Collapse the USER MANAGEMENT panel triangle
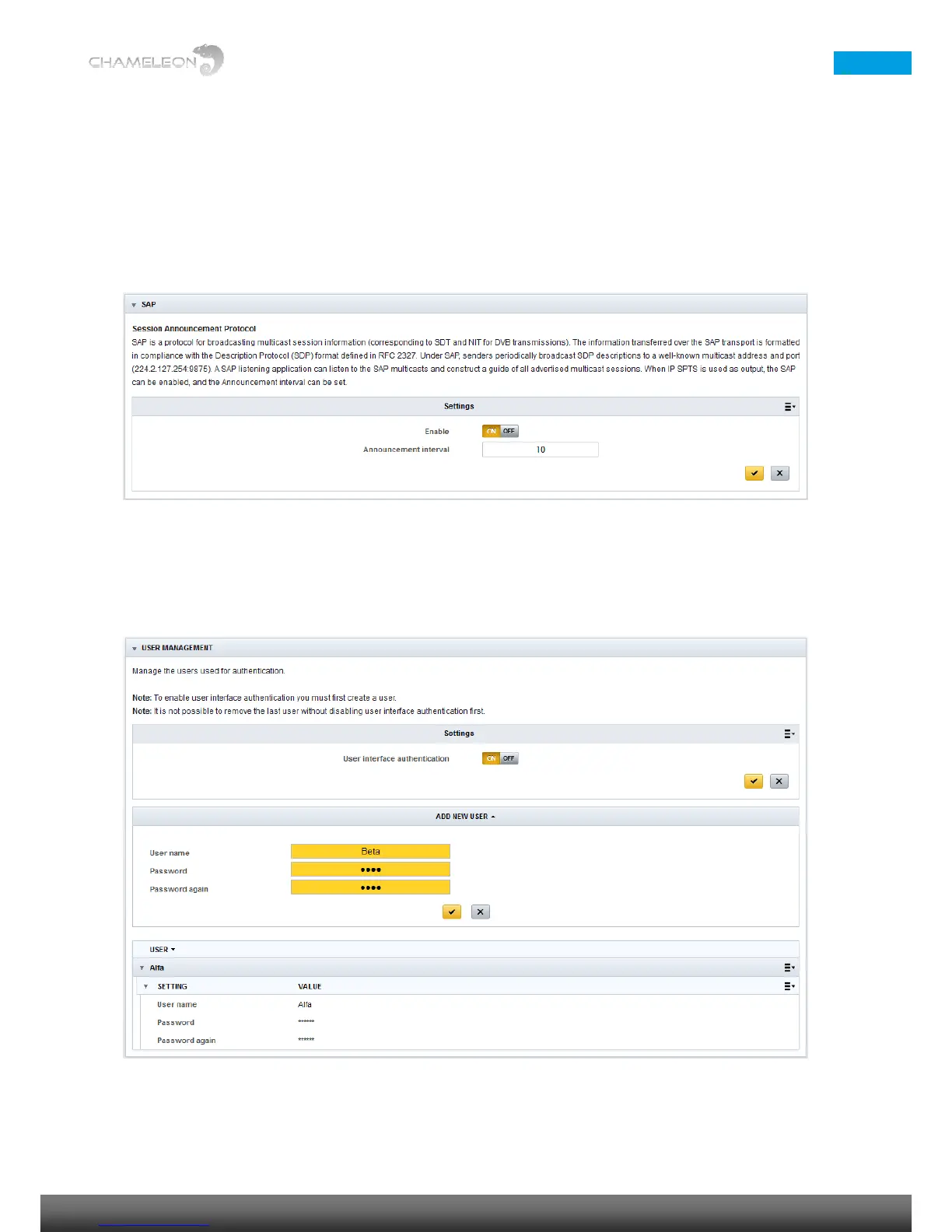 134,648
